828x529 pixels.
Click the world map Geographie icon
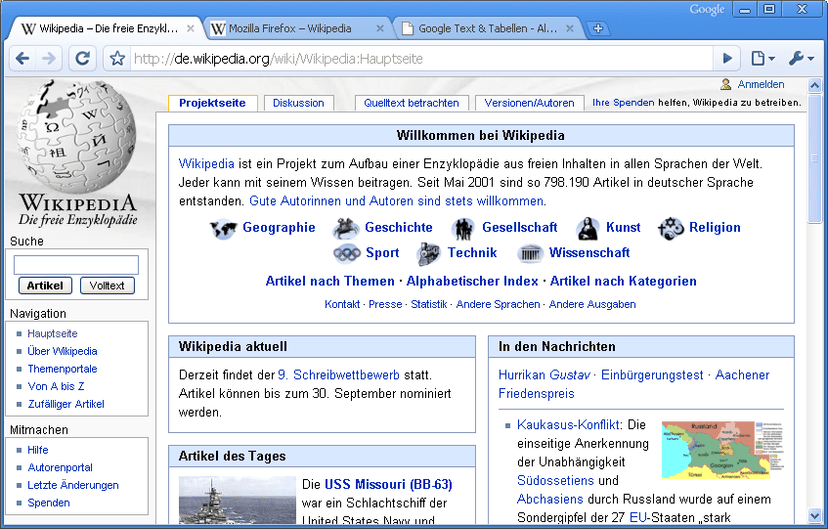tap(223, 229)
